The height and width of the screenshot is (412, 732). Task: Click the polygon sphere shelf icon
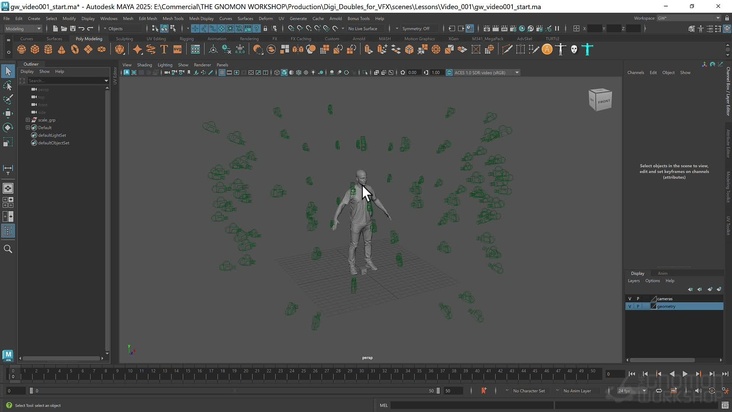click(22, 49)
